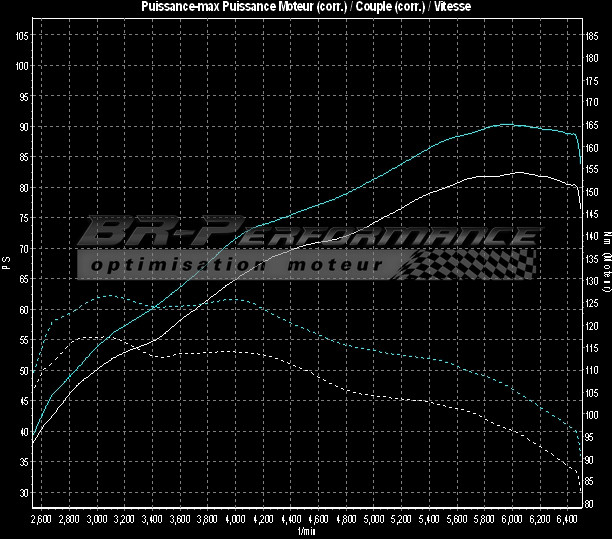Click the 80 value on the right axis

click(590, 503)
